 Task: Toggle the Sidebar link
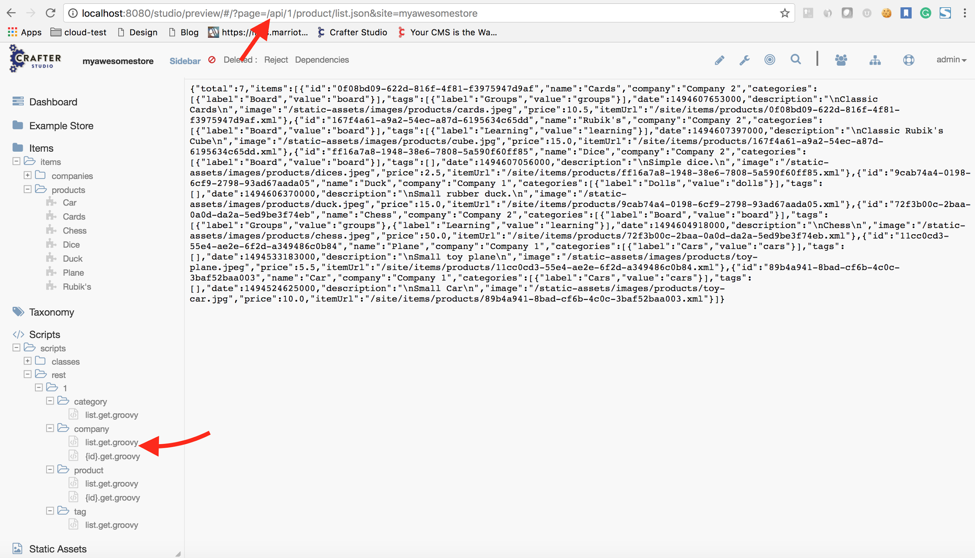tap(185, 60)
